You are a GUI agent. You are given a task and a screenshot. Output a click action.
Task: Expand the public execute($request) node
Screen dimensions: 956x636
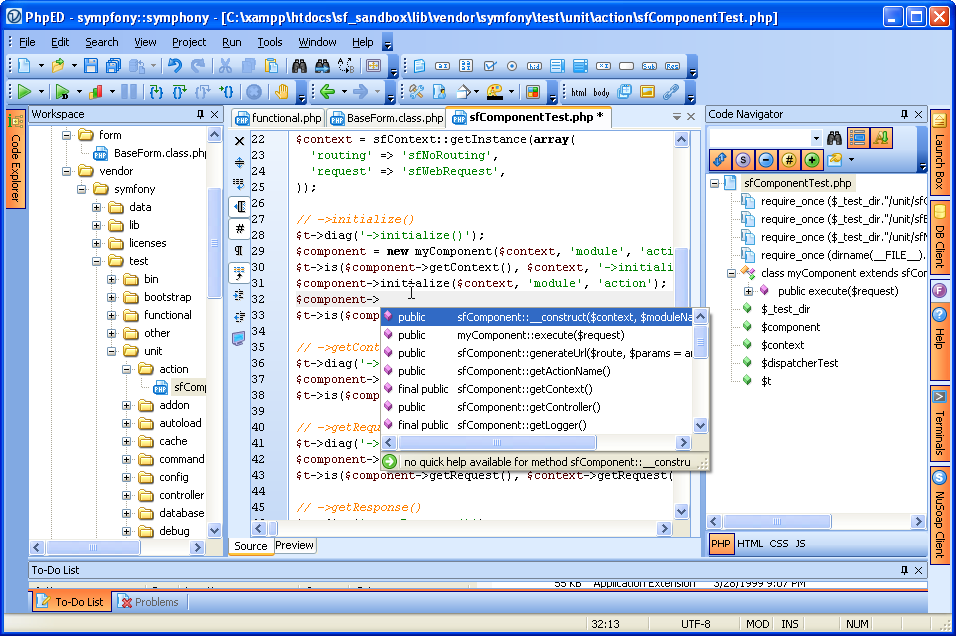click(x=748, y=291)
